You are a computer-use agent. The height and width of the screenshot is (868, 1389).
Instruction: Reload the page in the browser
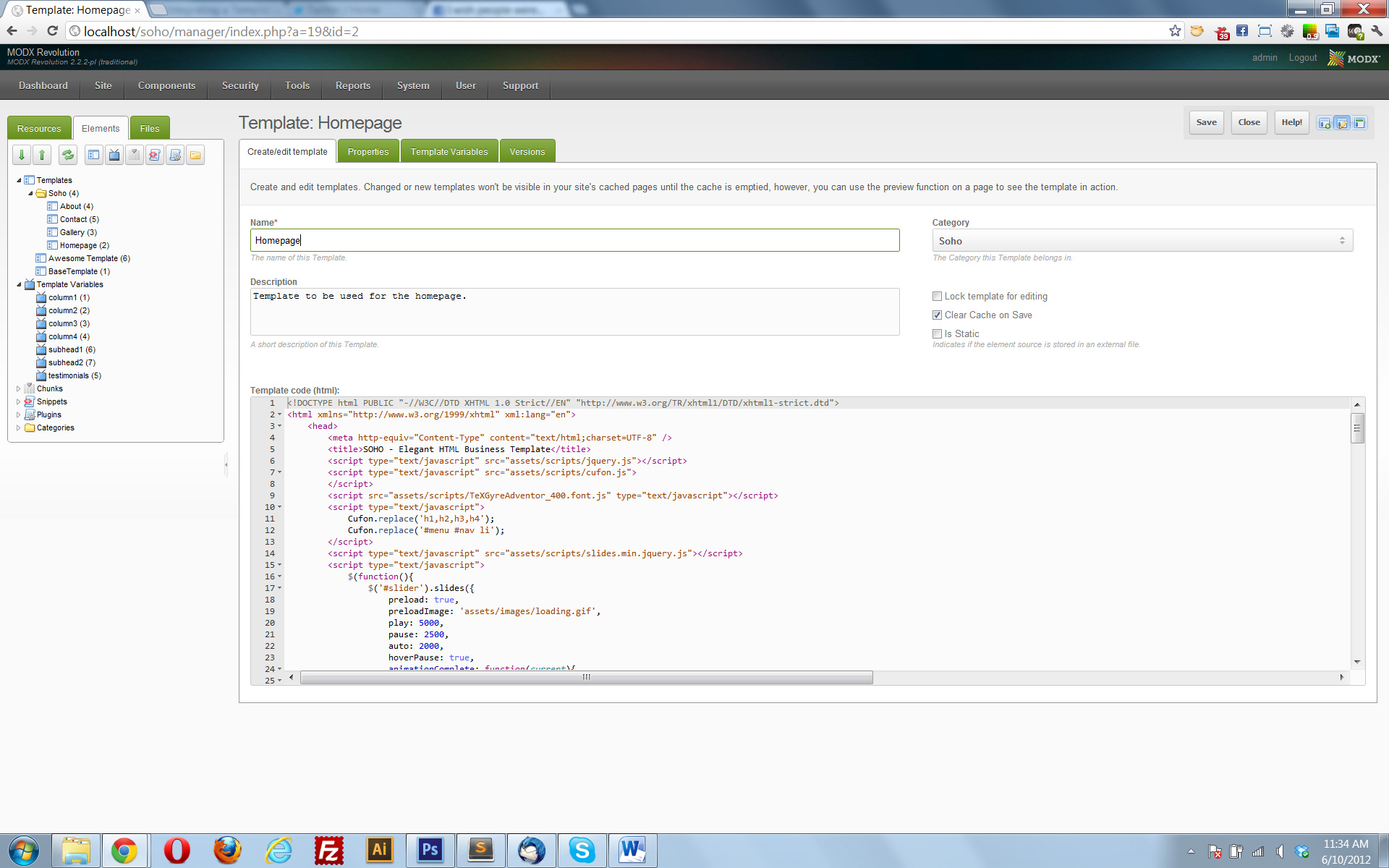(52, 31)
